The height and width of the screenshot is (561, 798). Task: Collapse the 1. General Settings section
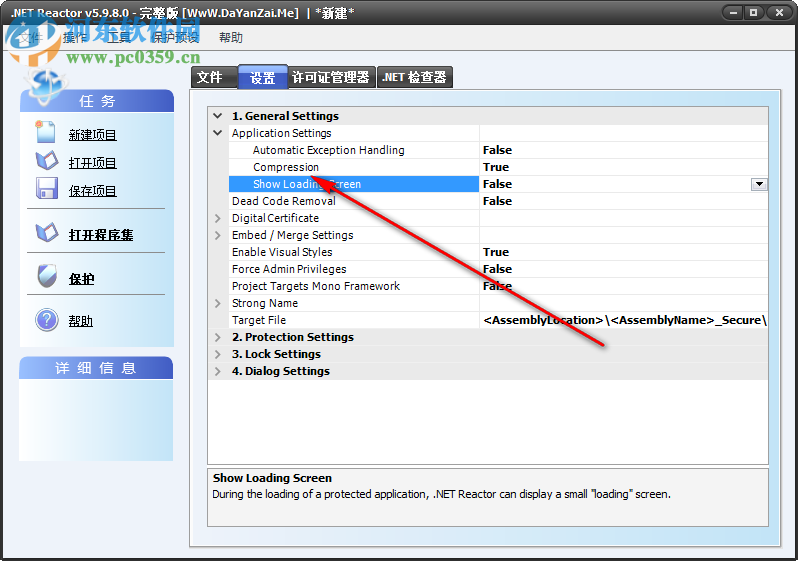(x=218, y=116)
